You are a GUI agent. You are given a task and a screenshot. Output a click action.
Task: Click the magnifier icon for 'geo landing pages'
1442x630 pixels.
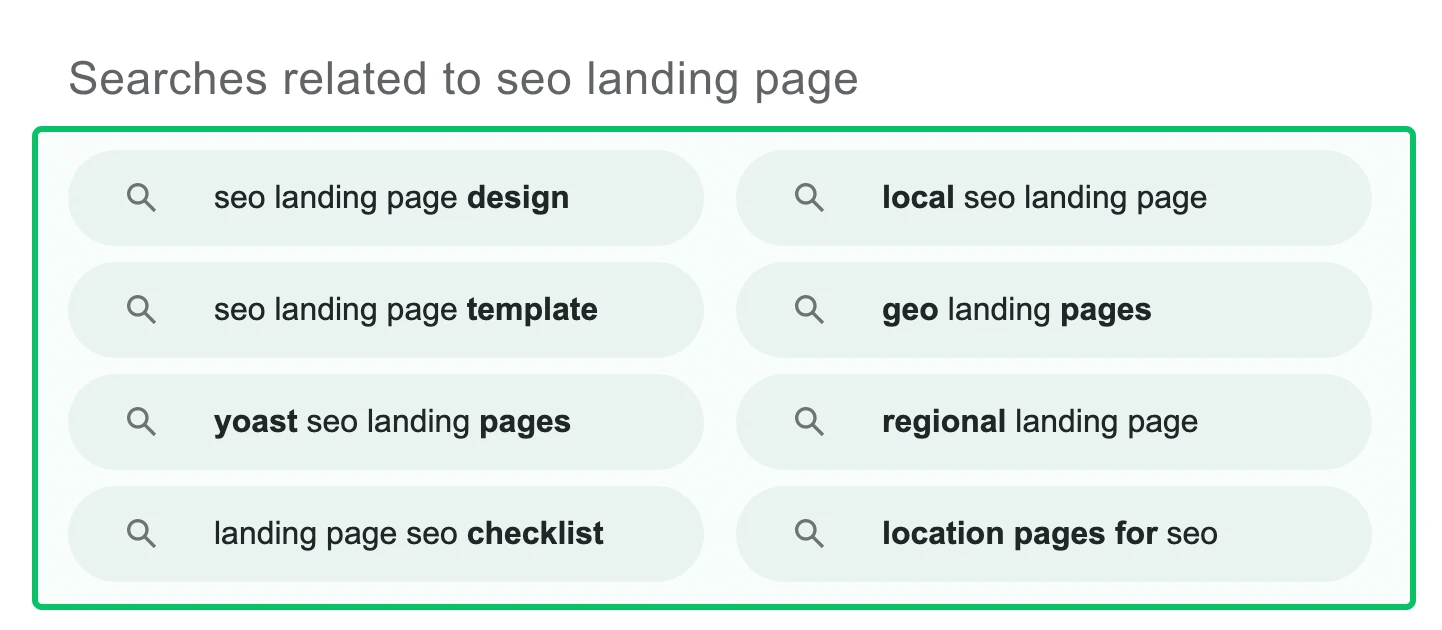(809, 310)
